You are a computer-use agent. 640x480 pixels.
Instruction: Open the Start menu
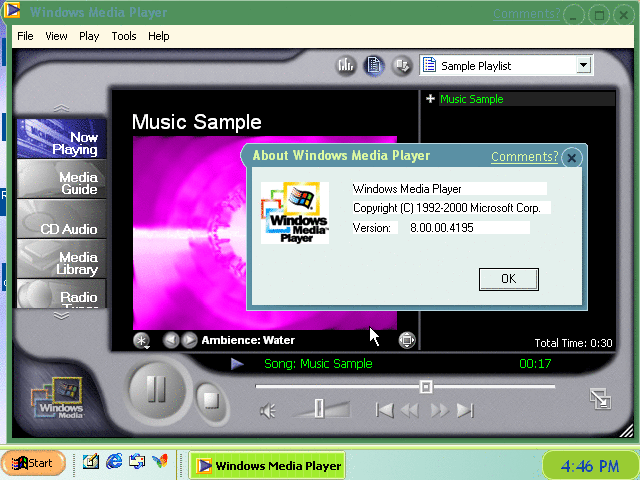pos(33,463)
